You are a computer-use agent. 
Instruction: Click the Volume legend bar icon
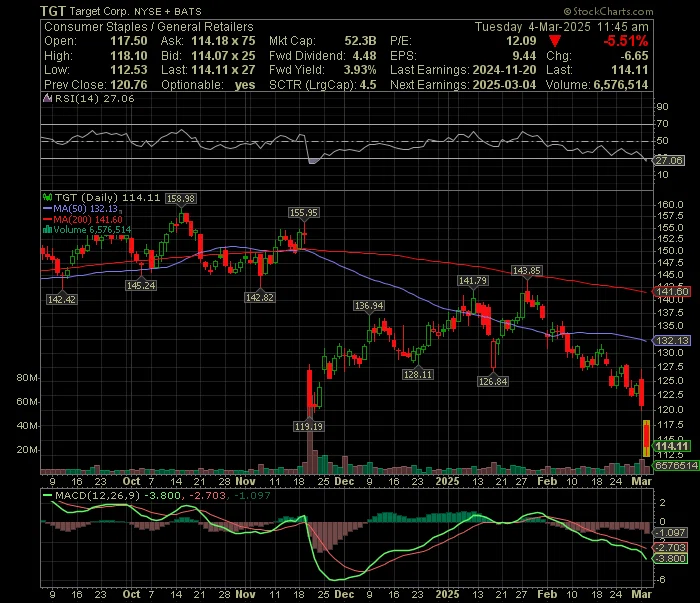47,230
